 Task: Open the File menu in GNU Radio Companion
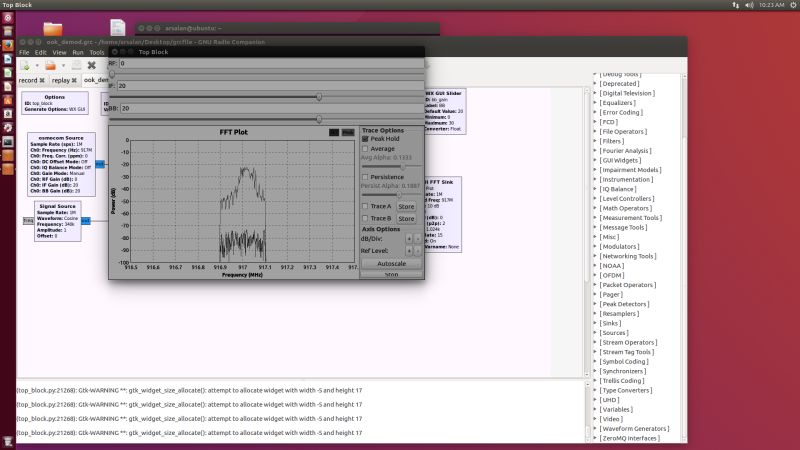(24, 52)
